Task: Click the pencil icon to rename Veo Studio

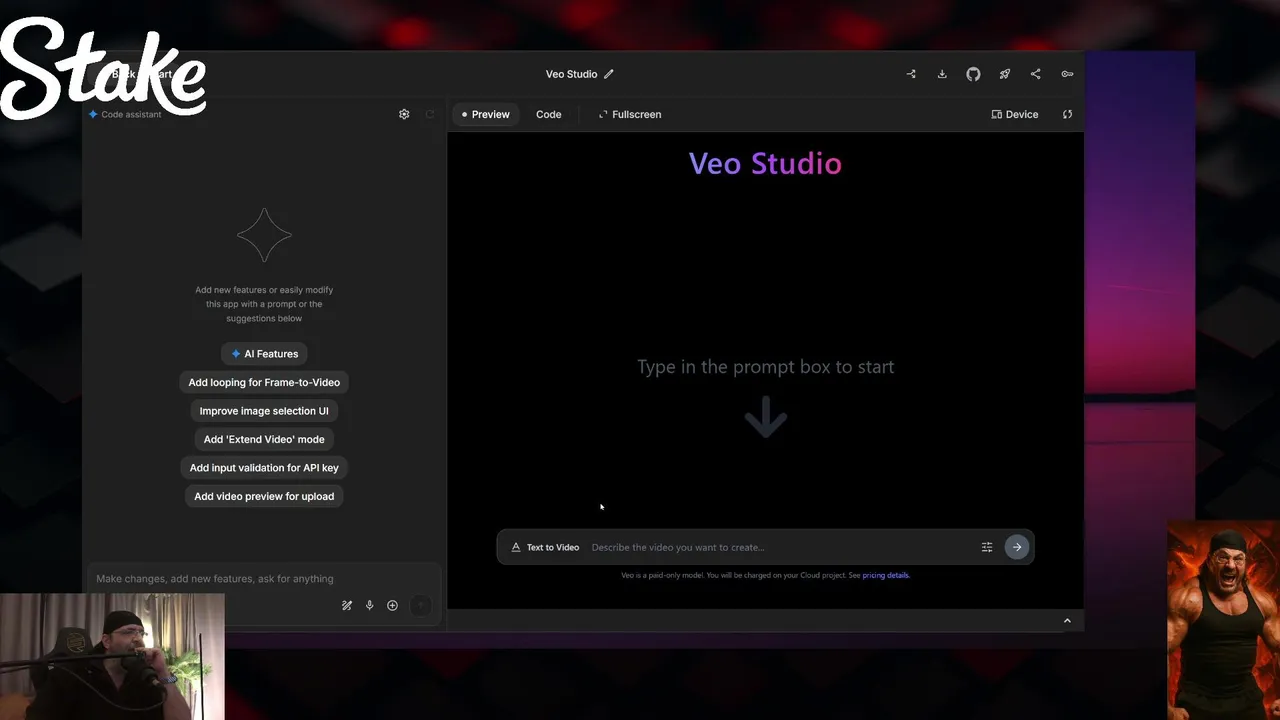Action: (x=608, y=74)
